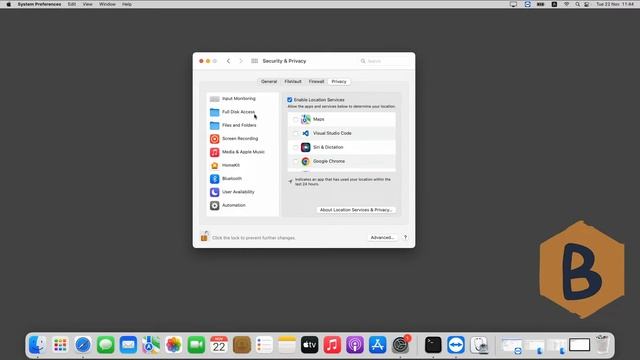Open Notes app in the dock
Image resolution: width=640 pixels, height=360 pixels.
(x=287, y=345)
